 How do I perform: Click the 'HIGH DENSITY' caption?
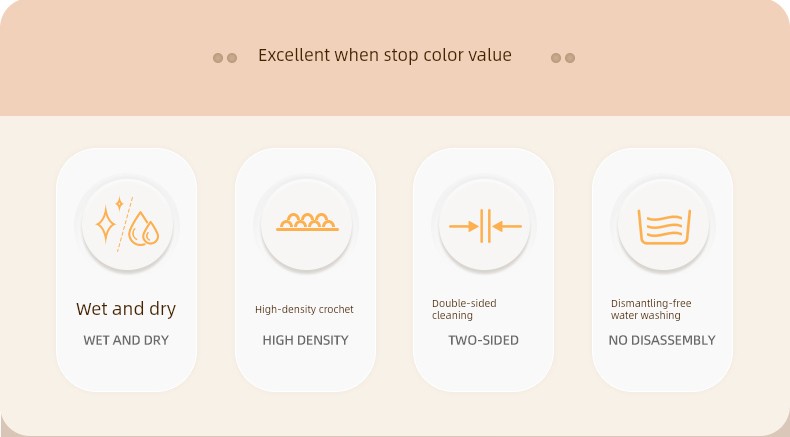pyautogui.click(x=305, y=340)
